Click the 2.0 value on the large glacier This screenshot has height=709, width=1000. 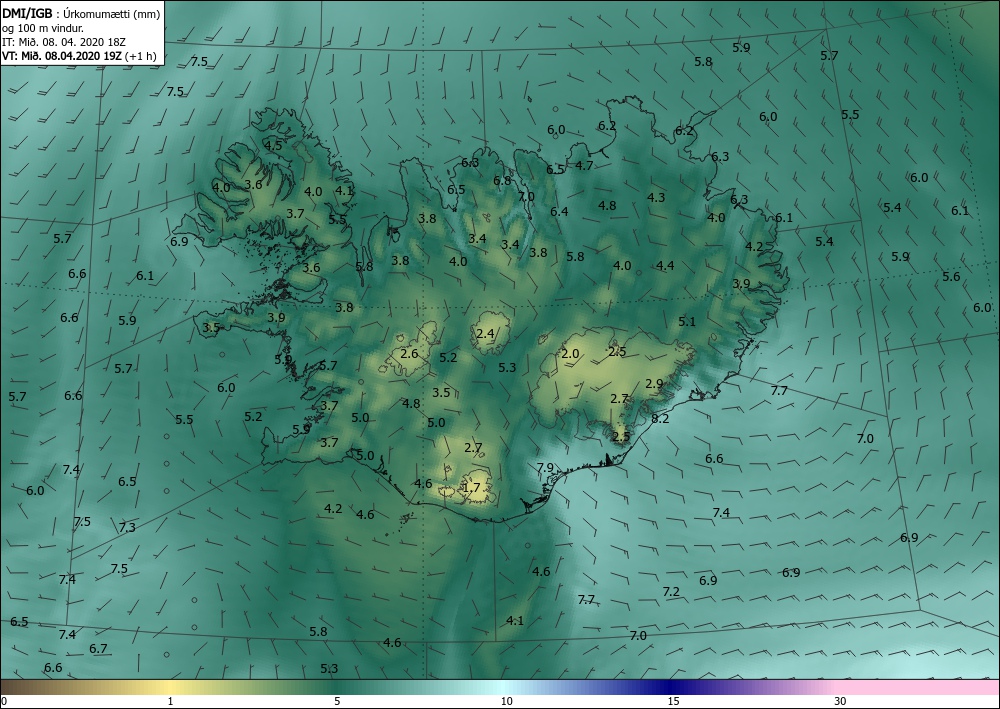(570, 354)
